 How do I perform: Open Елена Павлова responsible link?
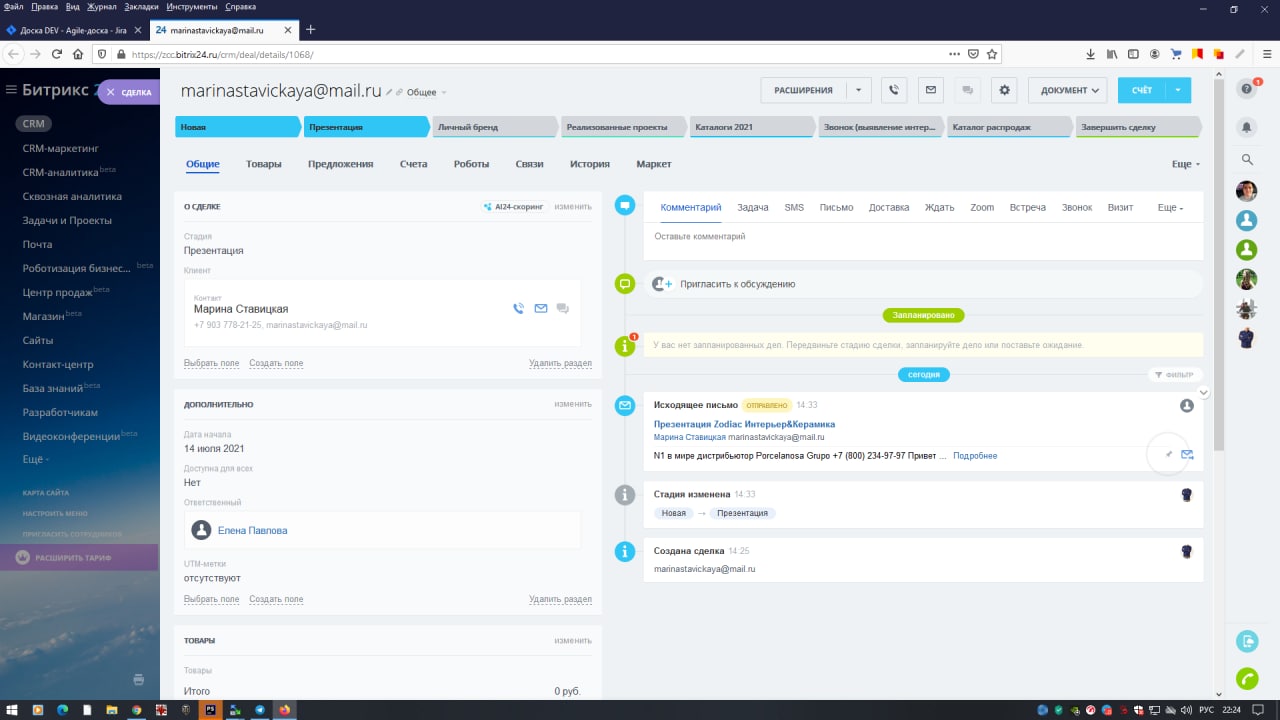pos(252,531)
